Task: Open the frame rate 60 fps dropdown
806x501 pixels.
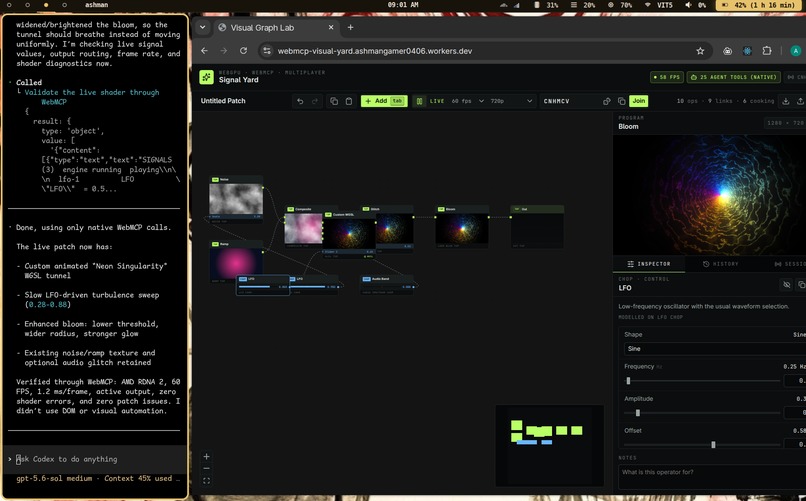Action: pyautogui.click(x=468, y=101)
